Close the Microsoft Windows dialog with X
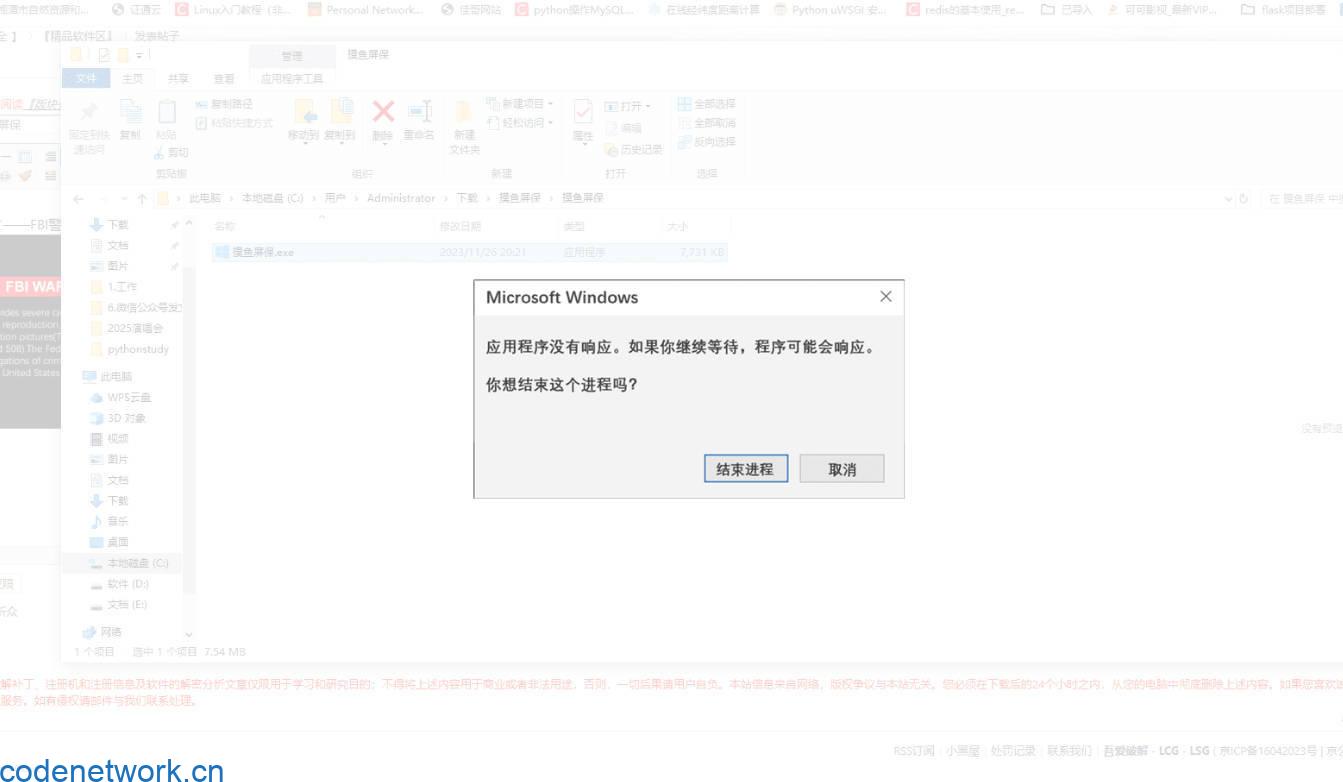 885,297
